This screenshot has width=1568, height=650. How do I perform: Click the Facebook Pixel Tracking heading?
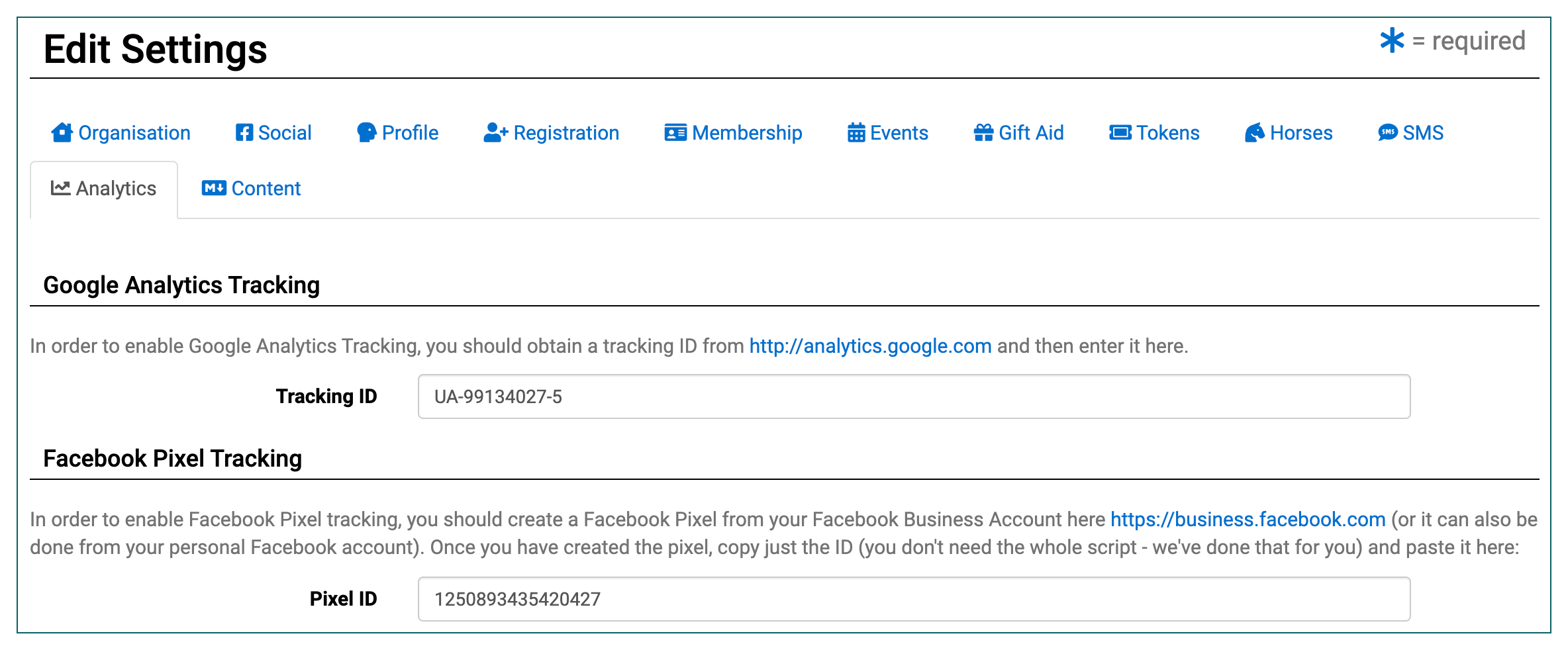[x=172, y=459]
